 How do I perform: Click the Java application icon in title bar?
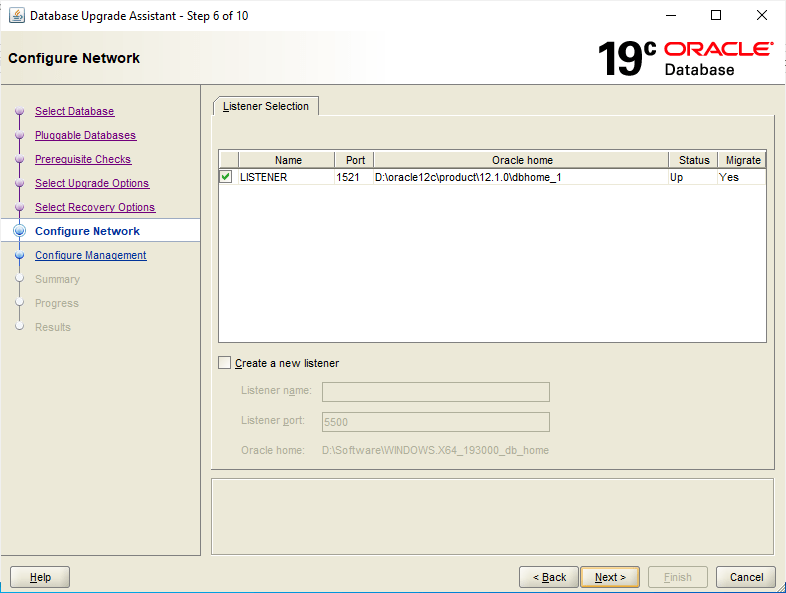pos(17,16)
